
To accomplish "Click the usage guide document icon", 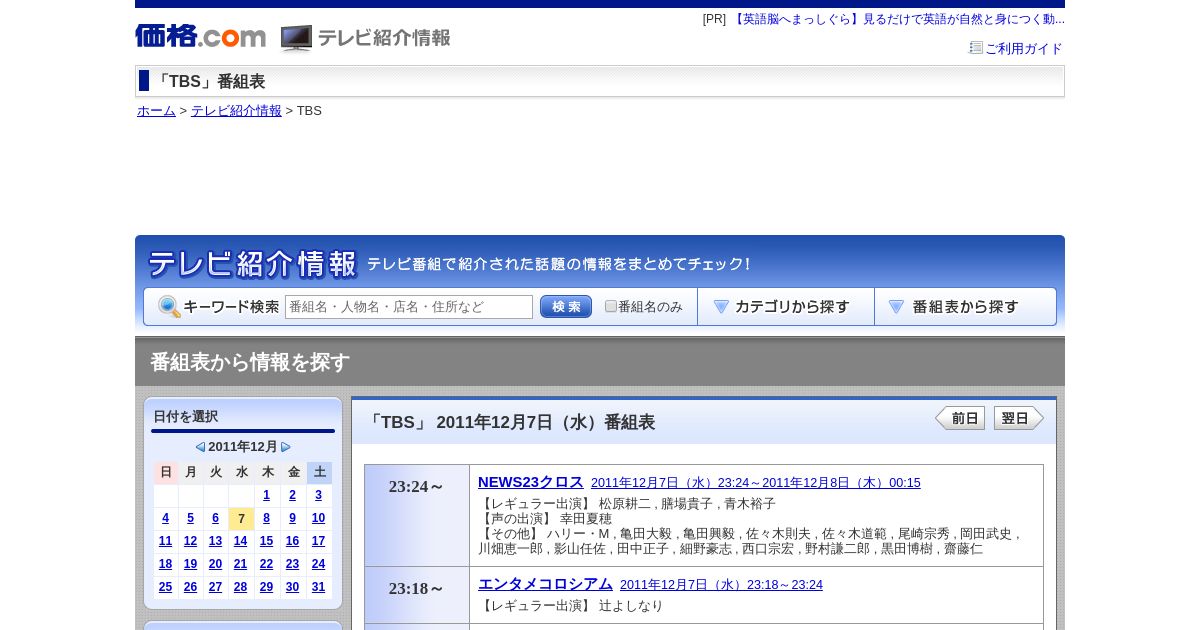I will (x=976, y=47).
